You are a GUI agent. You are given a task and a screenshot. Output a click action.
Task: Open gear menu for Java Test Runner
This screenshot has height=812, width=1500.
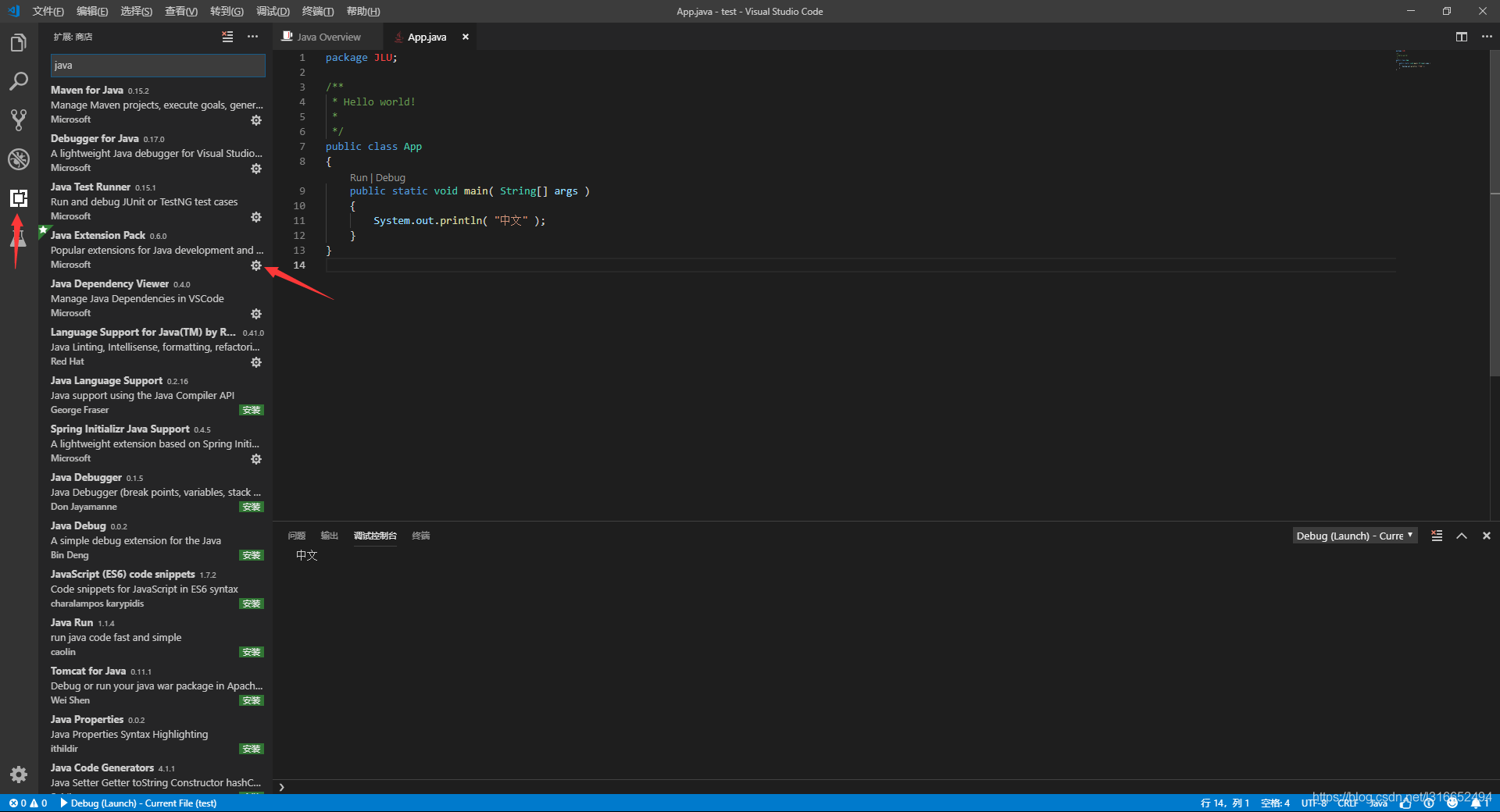point(256,217)
